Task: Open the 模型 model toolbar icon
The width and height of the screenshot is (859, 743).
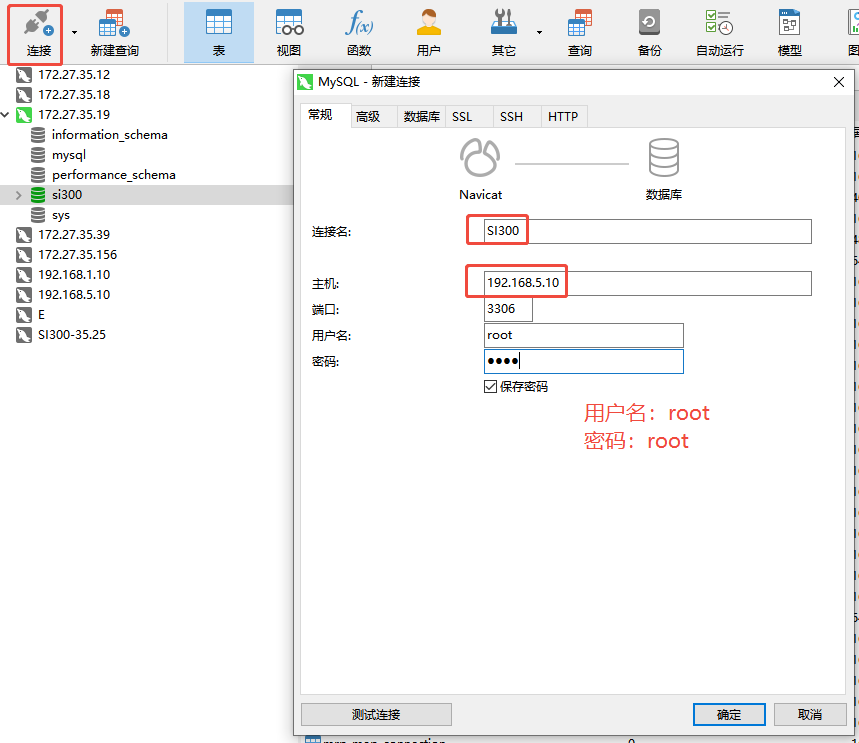Action: 789,33
